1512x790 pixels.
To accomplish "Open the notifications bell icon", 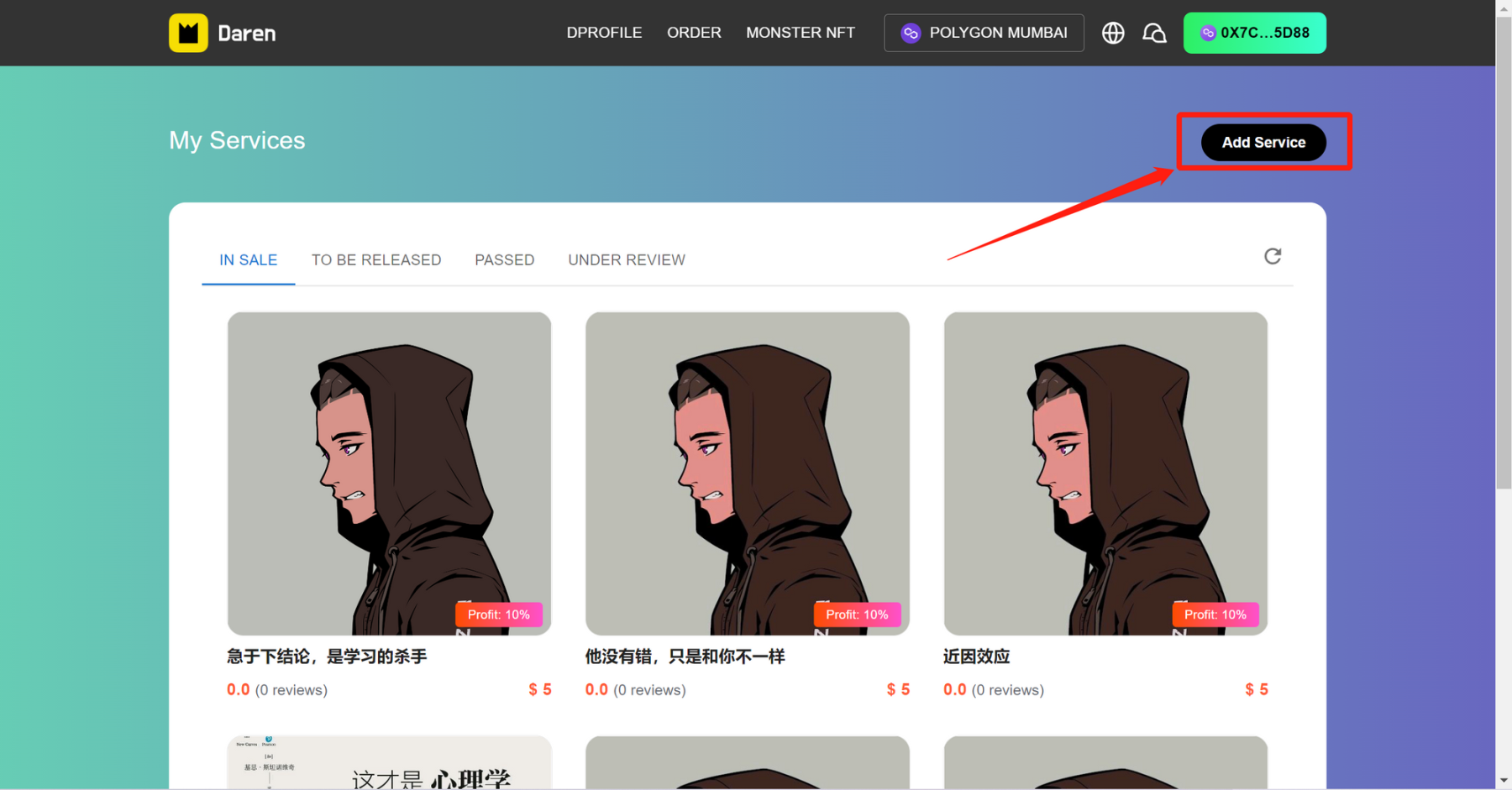I will 1154,33.
